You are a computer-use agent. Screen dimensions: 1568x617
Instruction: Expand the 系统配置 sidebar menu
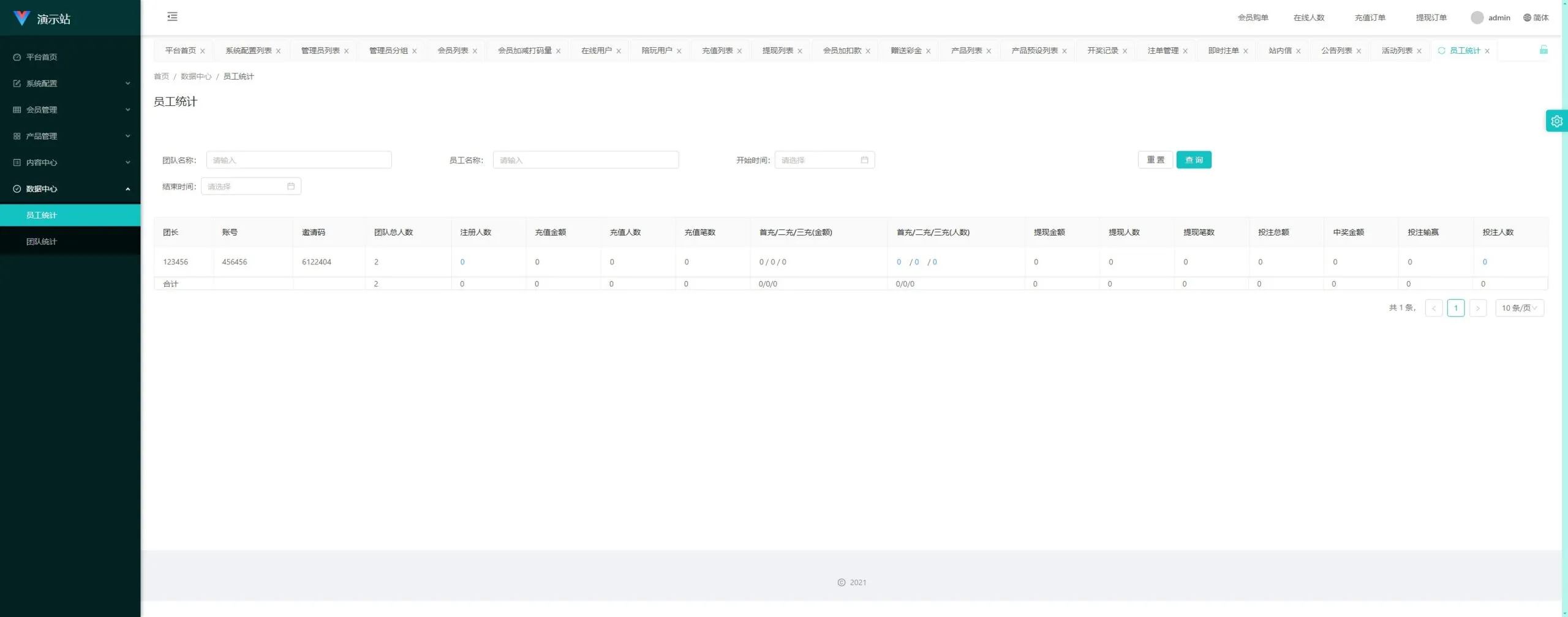pyautogui.click(x=70, y=83)
